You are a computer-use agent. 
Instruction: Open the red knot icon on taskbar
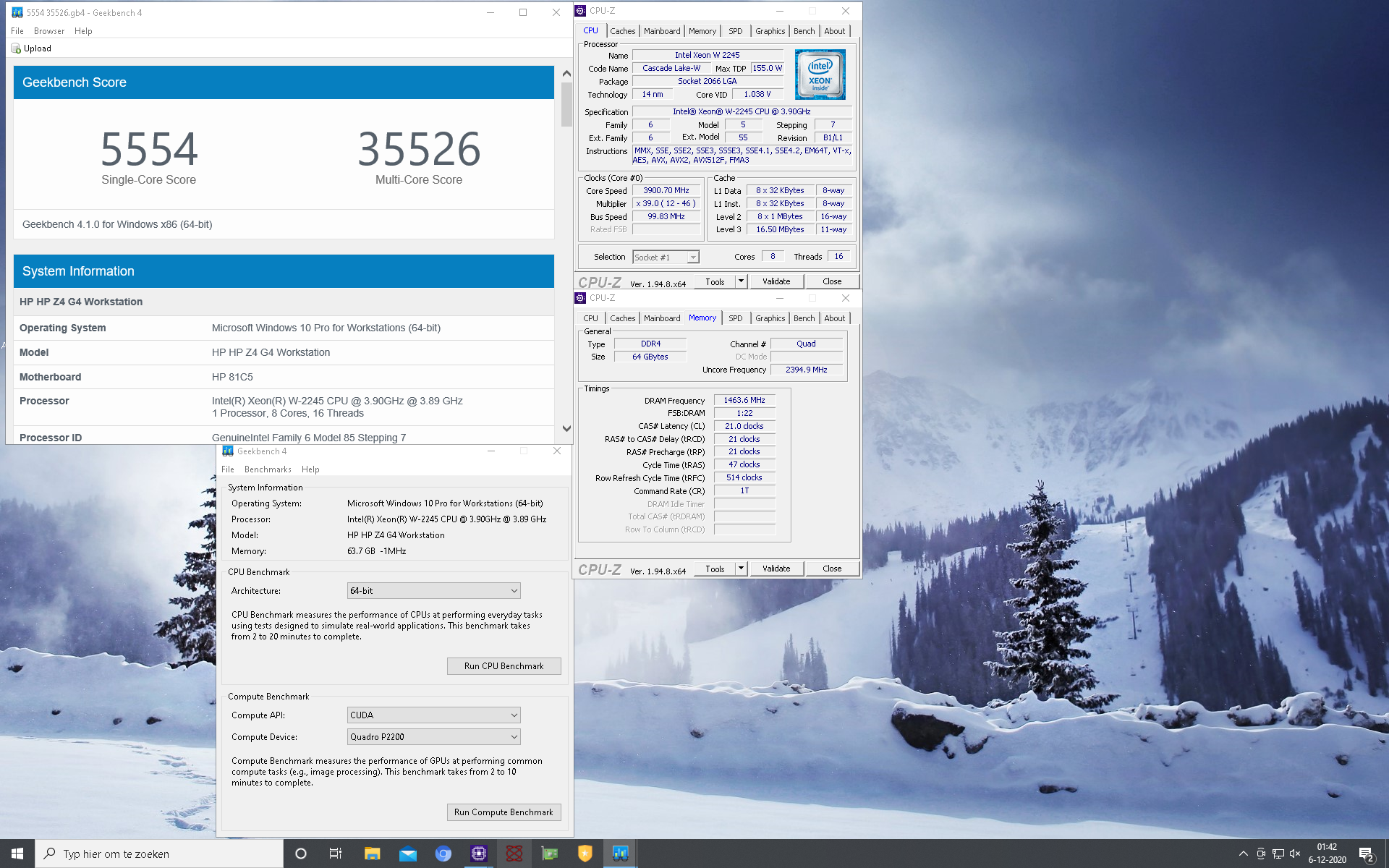514,854
